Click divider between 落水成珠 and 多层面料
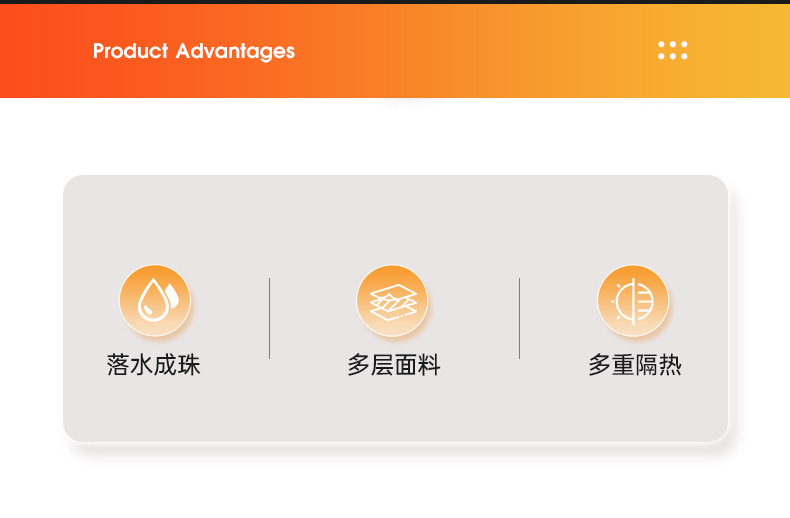 tap(270, 318)
